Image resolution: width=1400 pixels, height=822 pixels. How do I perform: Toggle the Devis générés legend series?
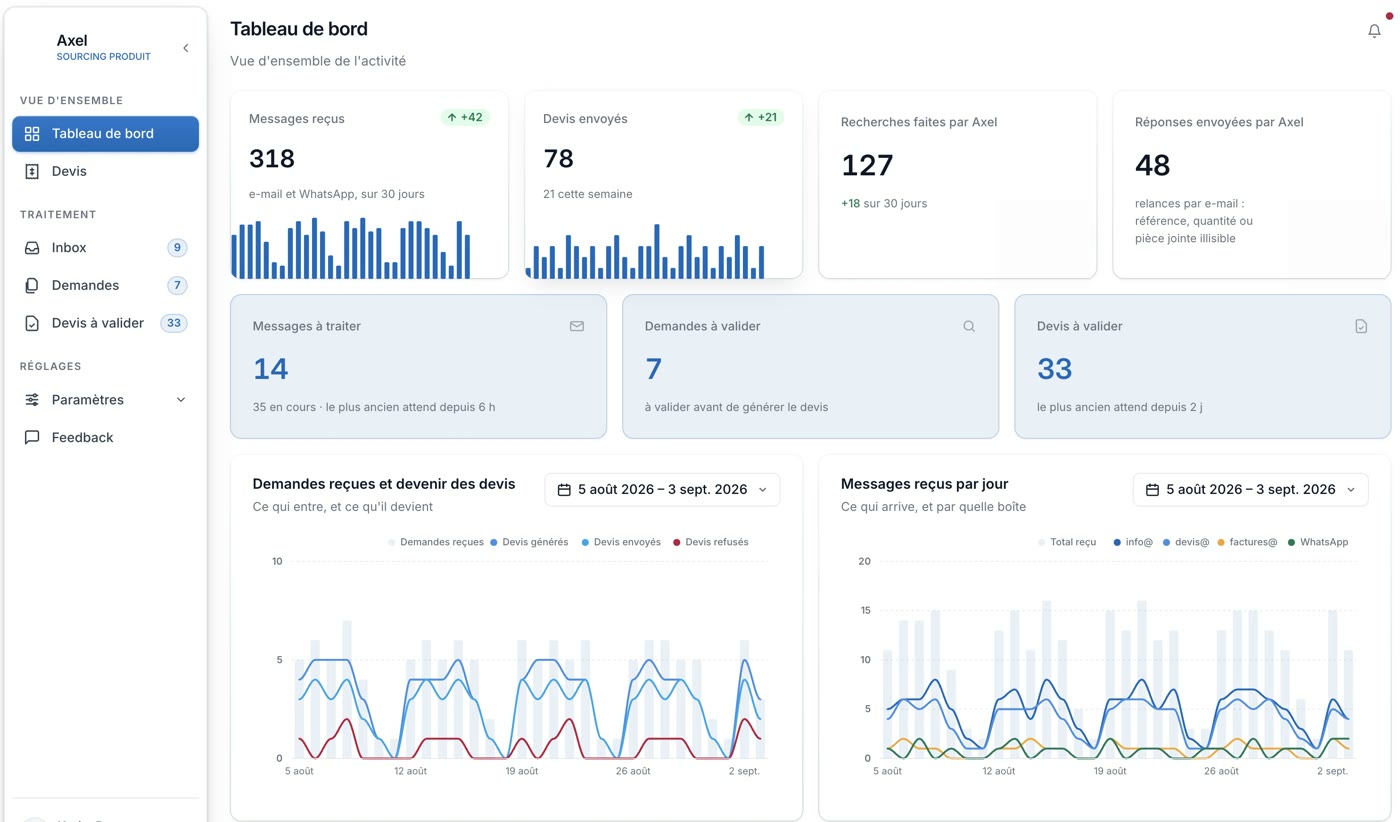[x=529, y=542]
